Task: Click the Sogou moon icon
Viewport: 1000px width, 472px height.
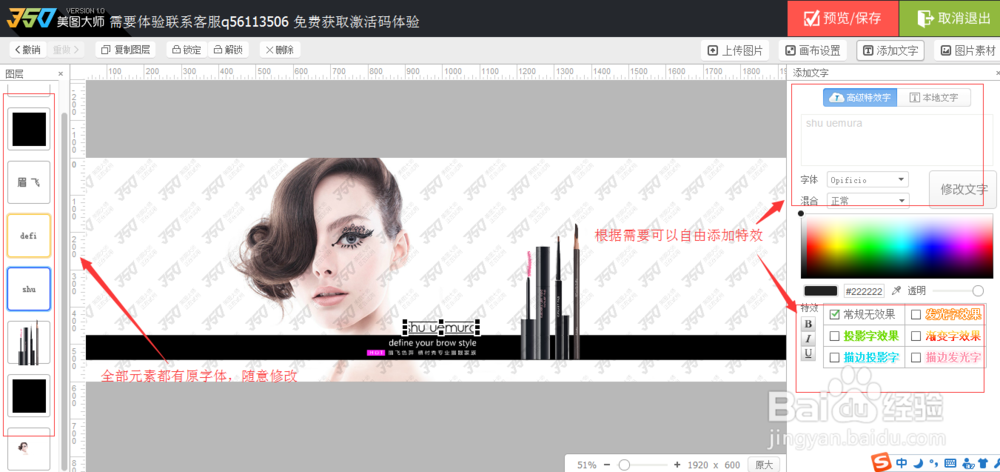Action: click(919, 462)
